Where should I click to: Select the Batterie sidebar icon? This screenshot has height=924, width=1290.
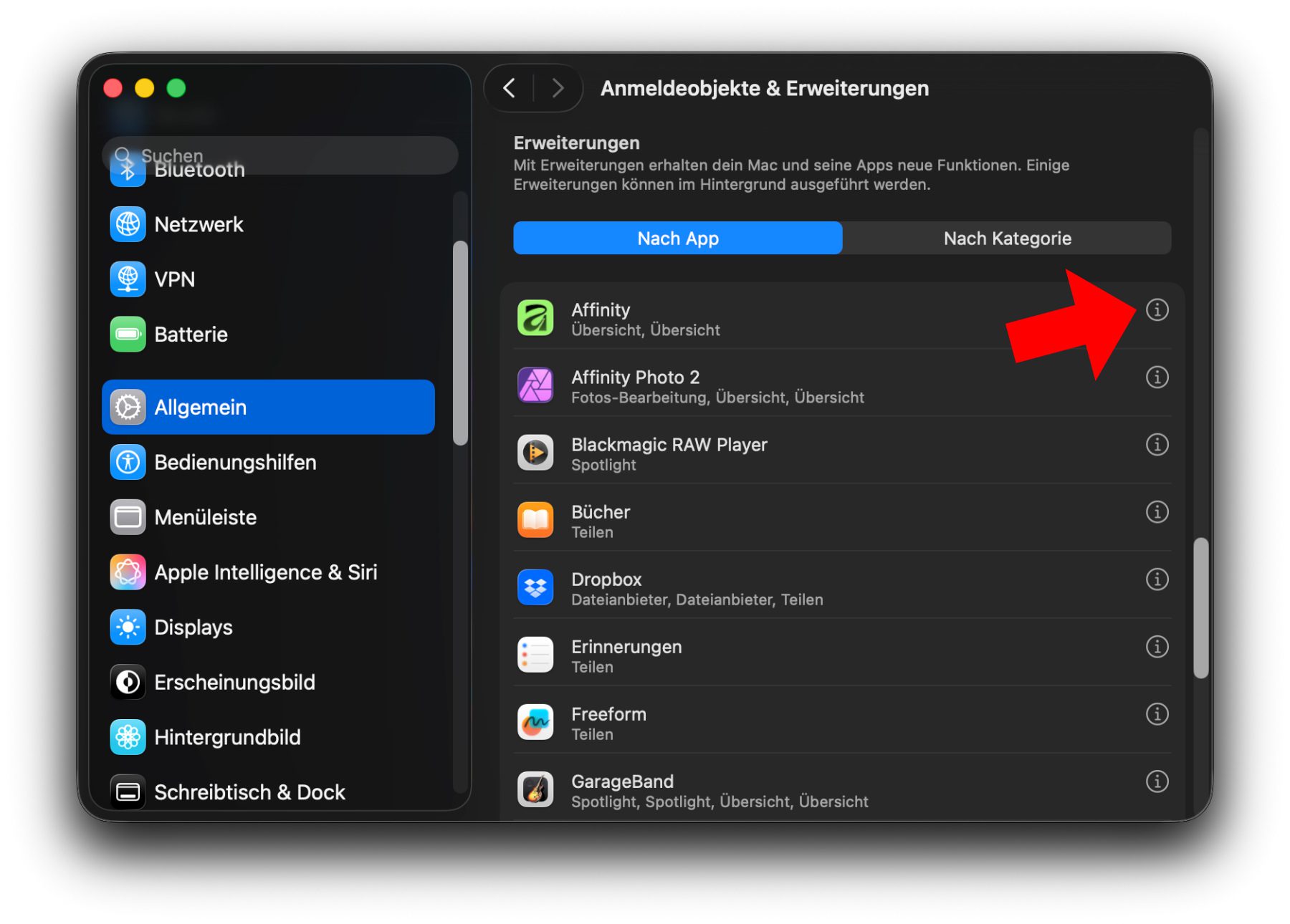point(128,335)
